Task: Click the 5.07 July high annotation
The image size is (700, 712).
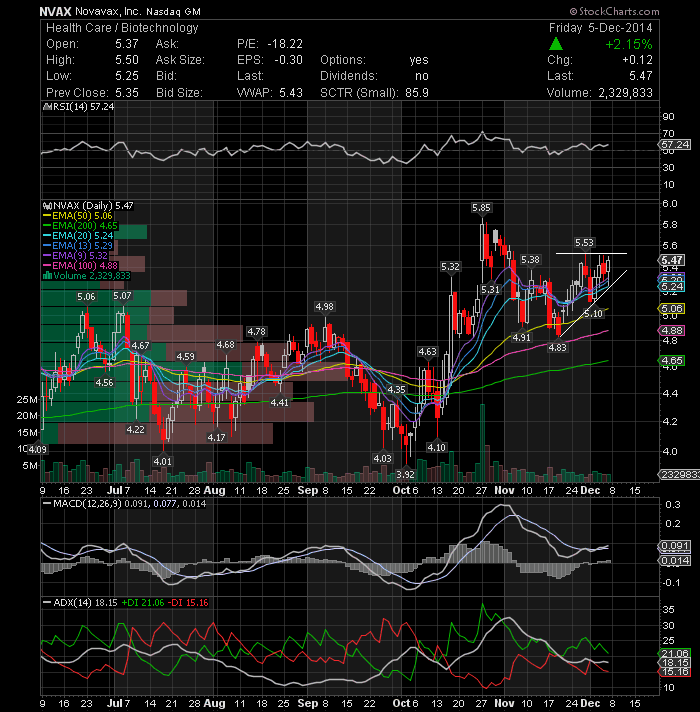Action: point(122,296)
